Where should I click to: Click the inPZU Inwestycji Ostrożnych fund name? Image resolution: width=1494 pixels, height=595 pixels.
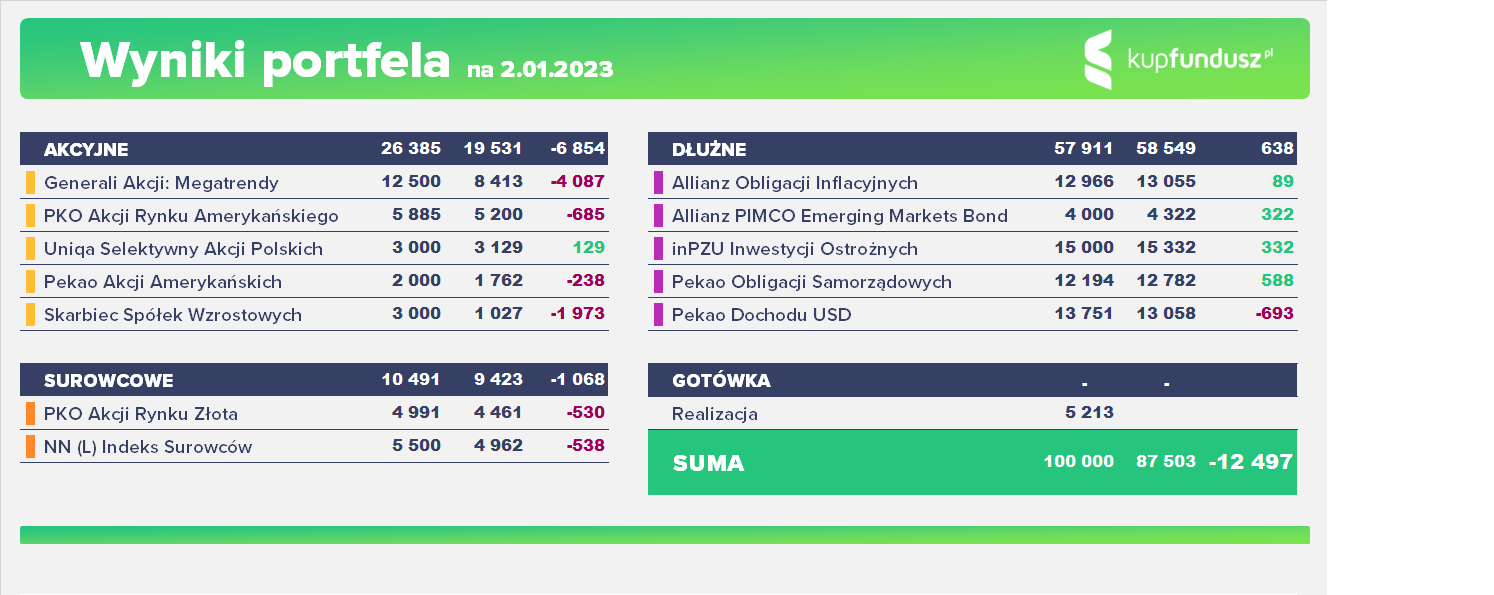click(x=795, y=249)
